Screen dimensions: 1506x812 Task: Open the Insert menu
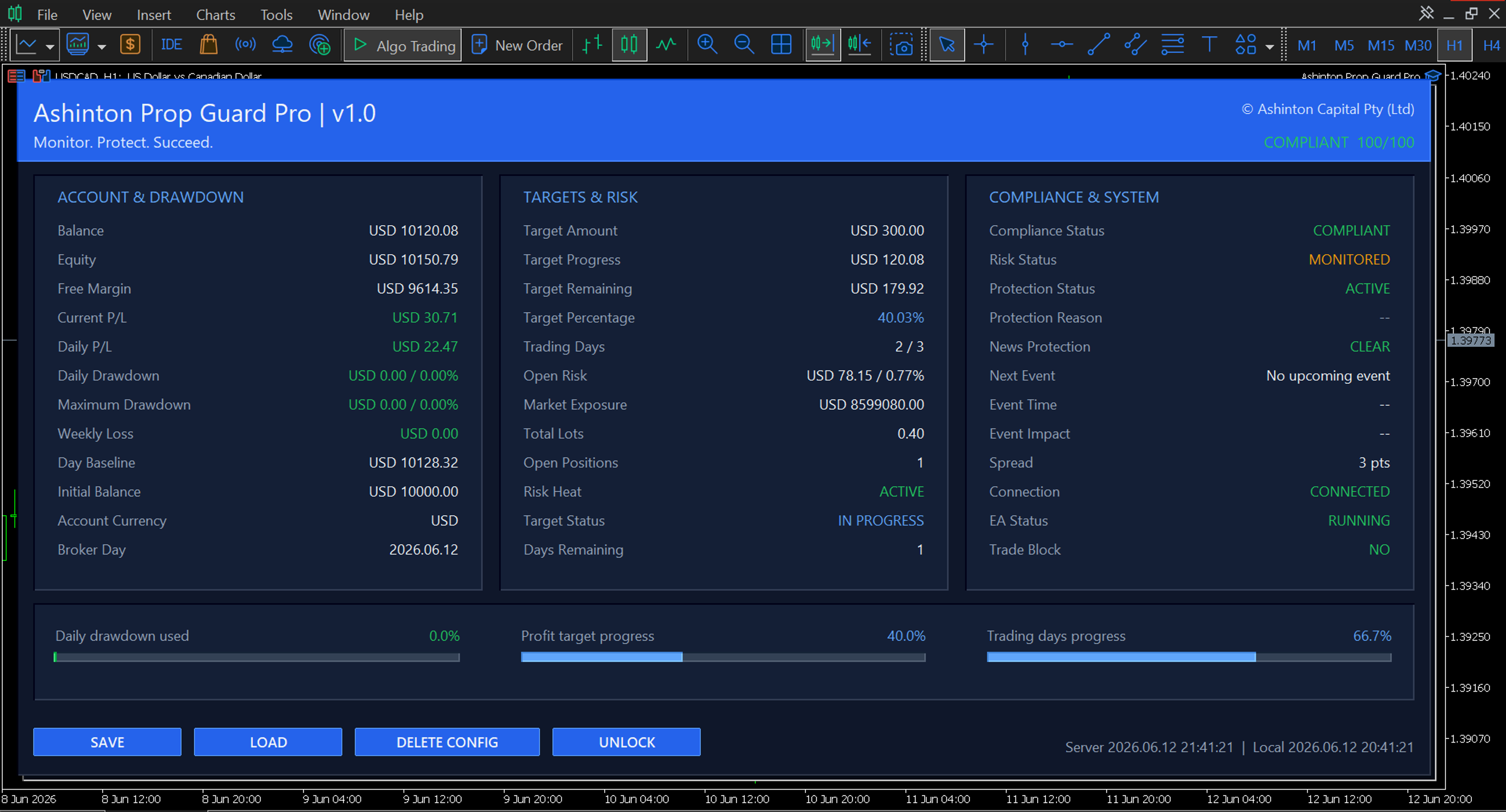(154, 15)
